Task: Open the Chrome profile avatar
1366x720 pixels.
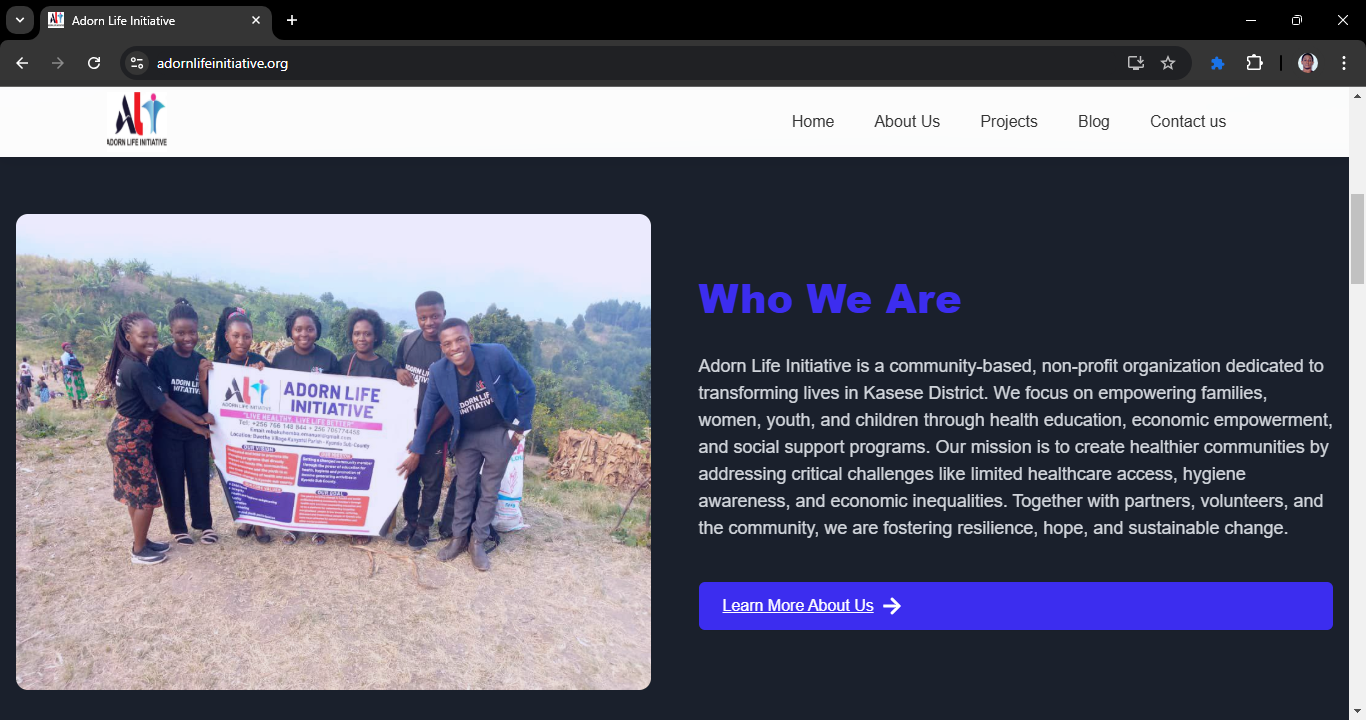Action: click(x=1307, y=63)
